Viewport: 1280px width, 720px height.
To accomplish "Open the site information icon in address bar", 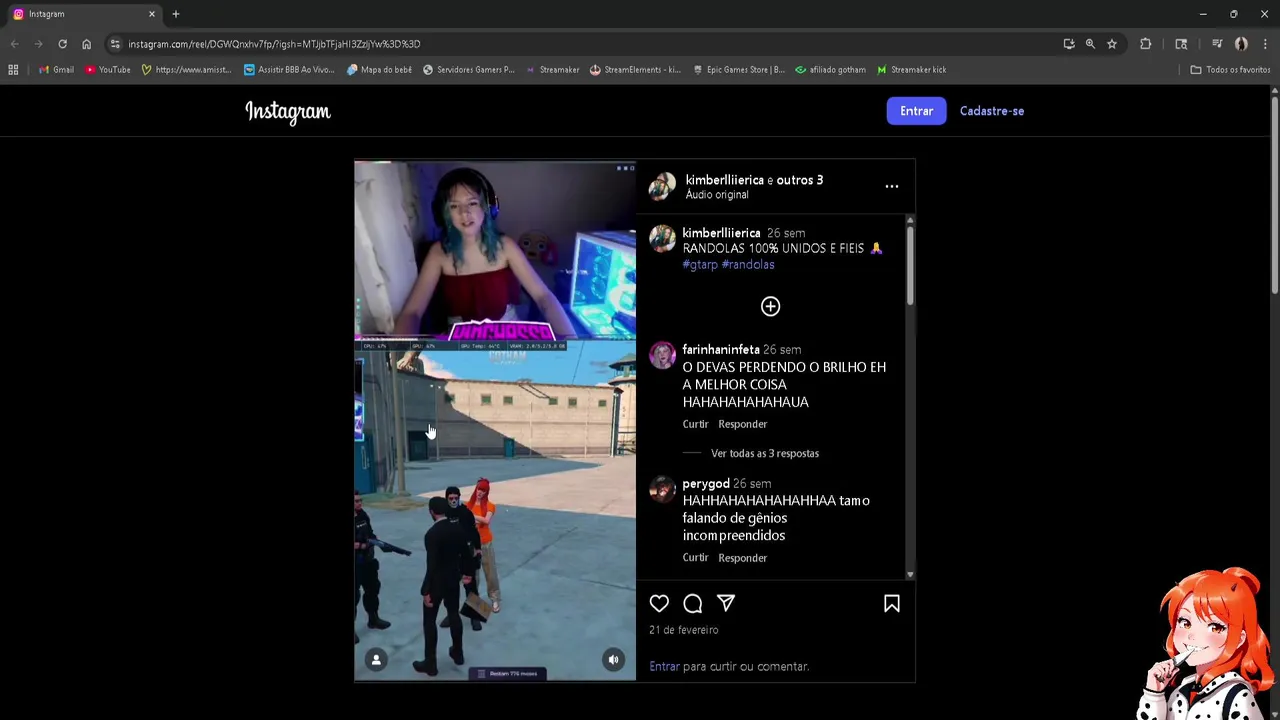I will pyautogui.click(x=115, y=44).
